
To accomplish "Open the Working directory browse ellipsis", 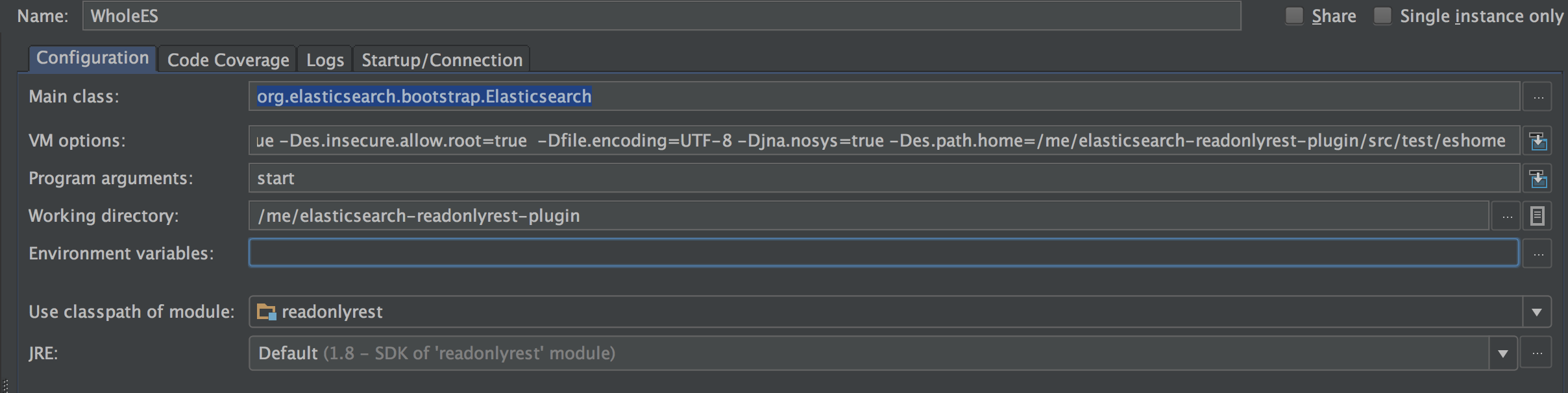I will coord(1507,215).
